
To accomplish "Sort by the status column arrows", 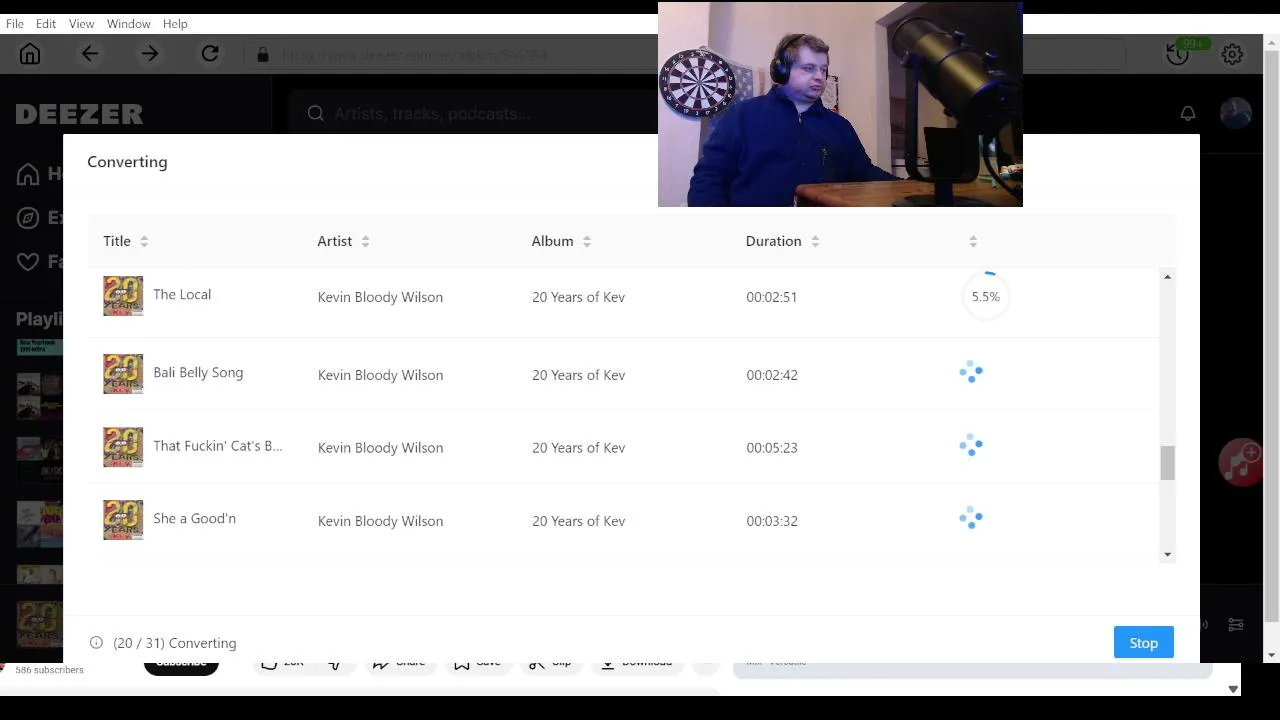I will point(973,241).
